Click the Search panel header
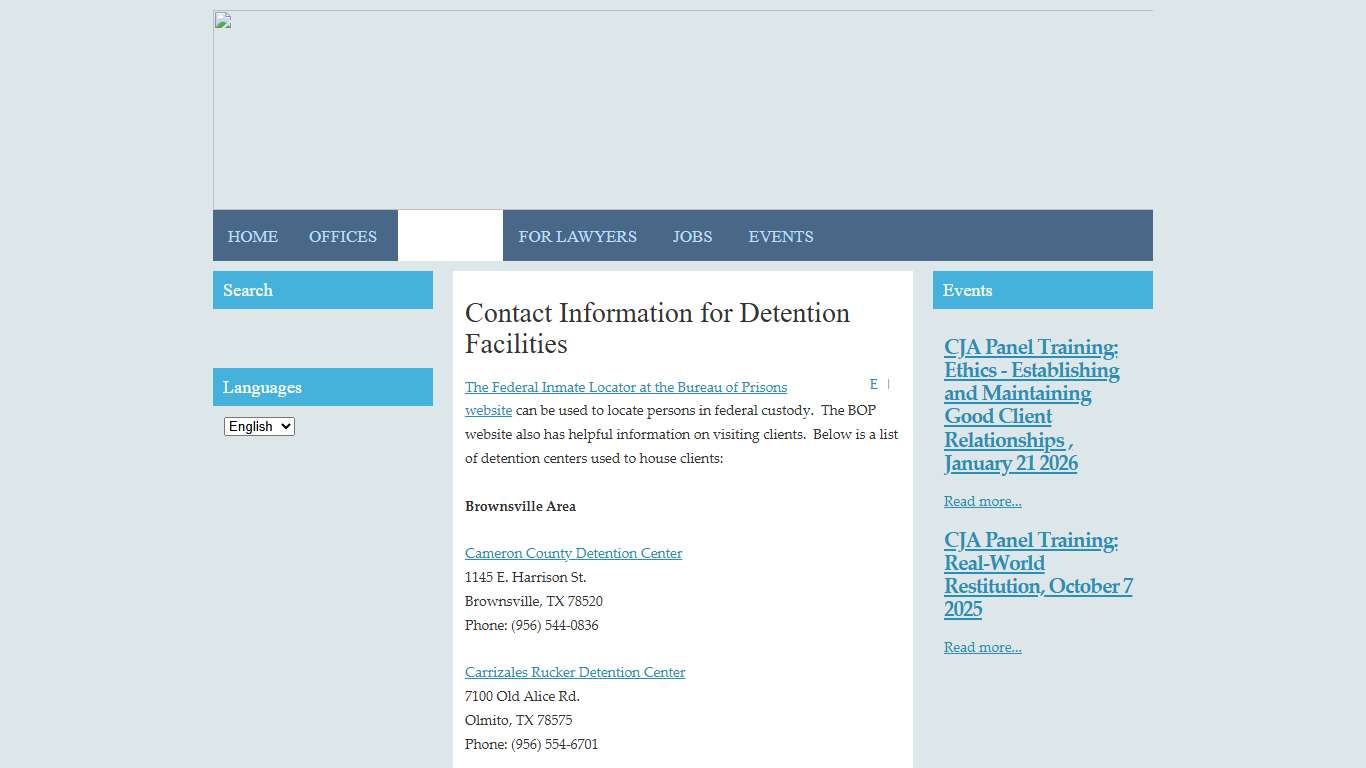Image resolution: width=1366 pixels, height=768 pixels. [247, 290]
